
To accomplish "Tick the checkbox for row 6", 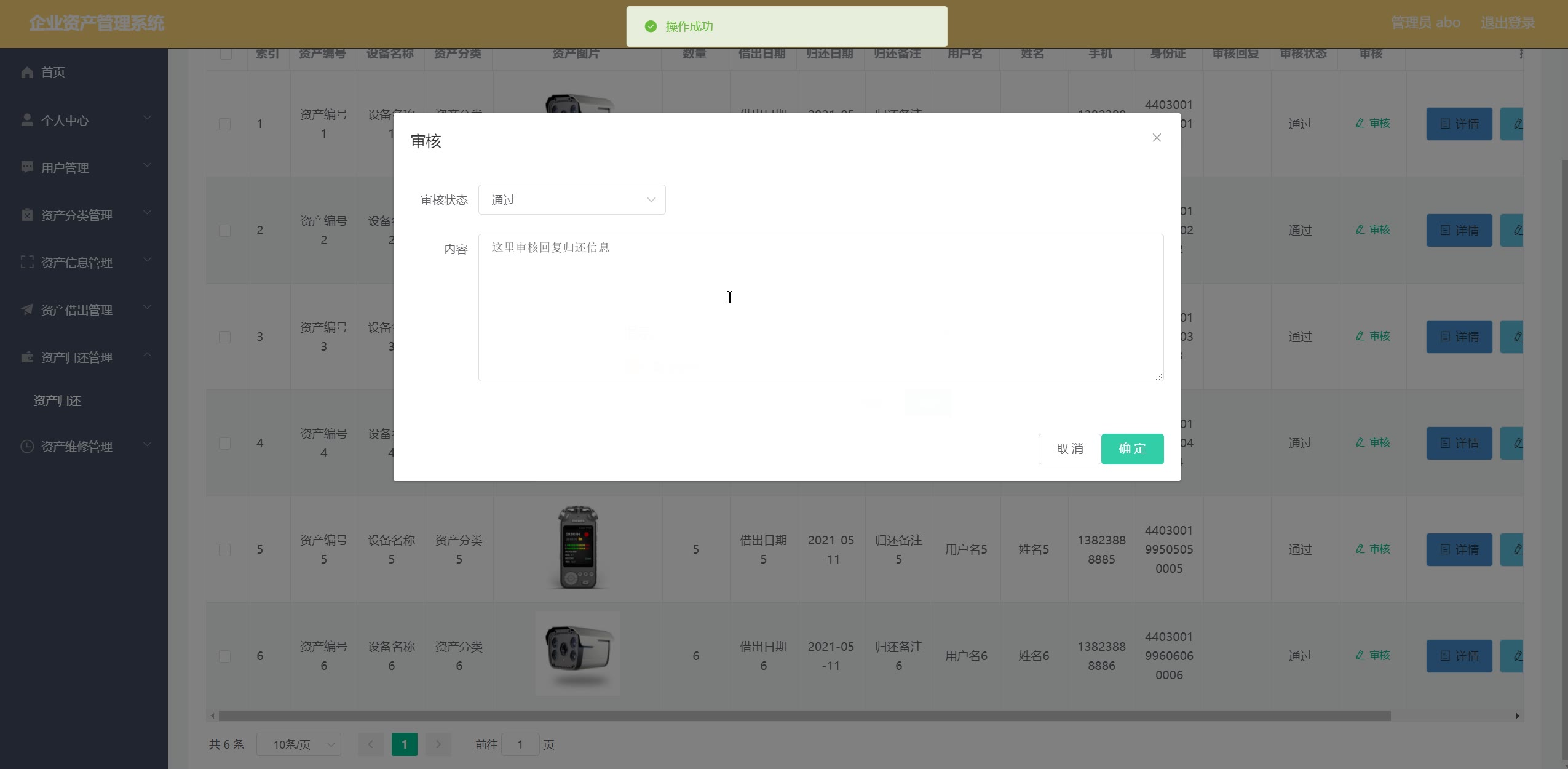I will (224, 656).
